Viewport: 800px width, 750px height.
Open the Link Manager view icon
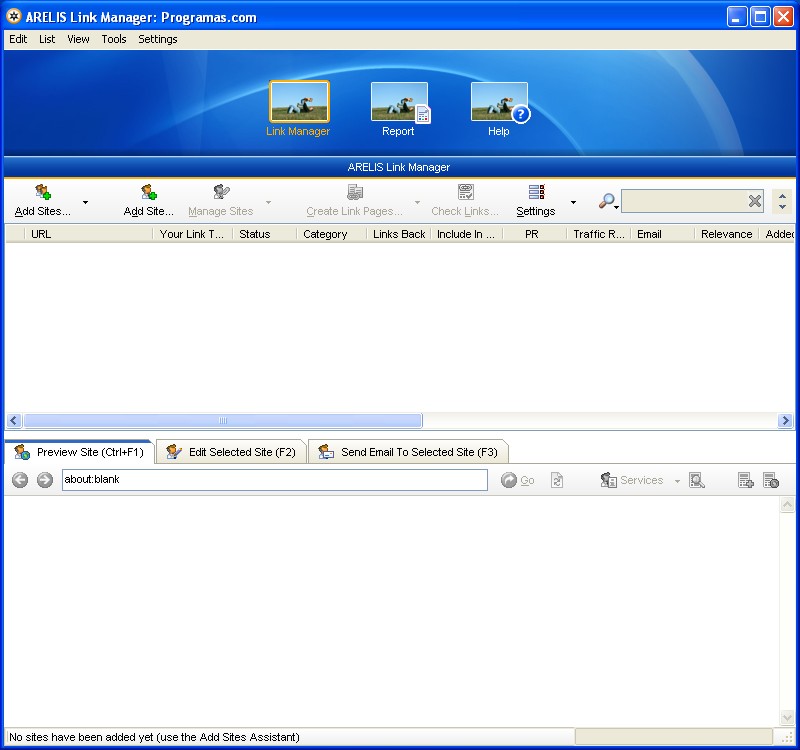(x=299, y=102)
